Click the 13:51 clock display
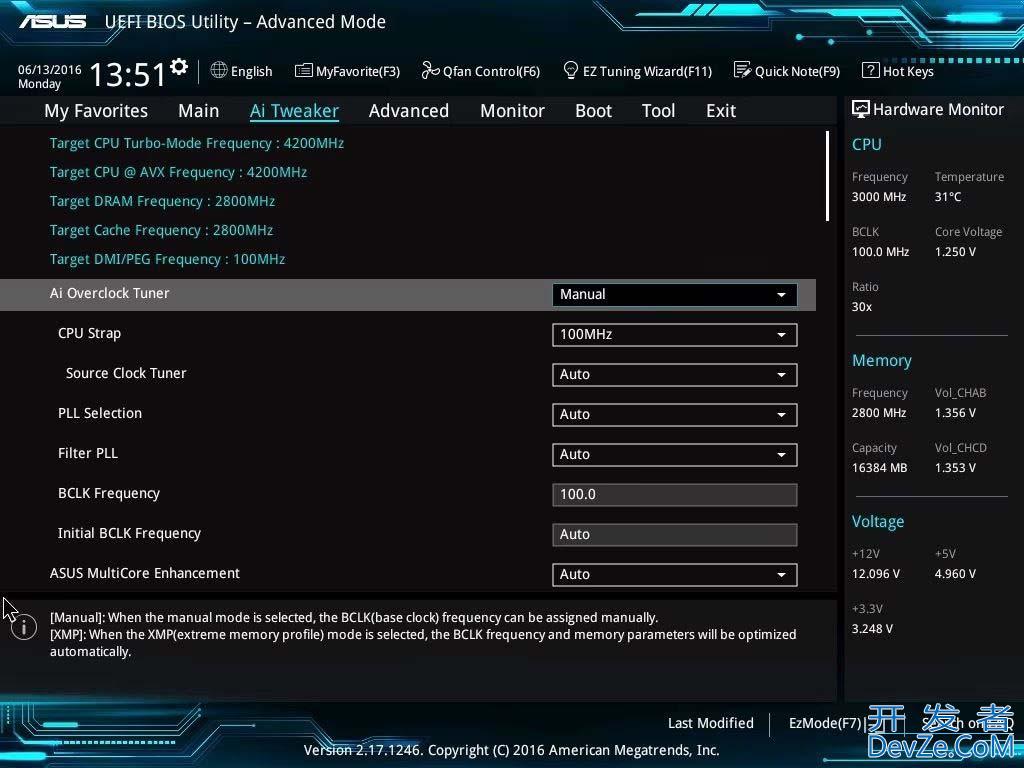The image size is (1024, 768). [x=127, y=74]
